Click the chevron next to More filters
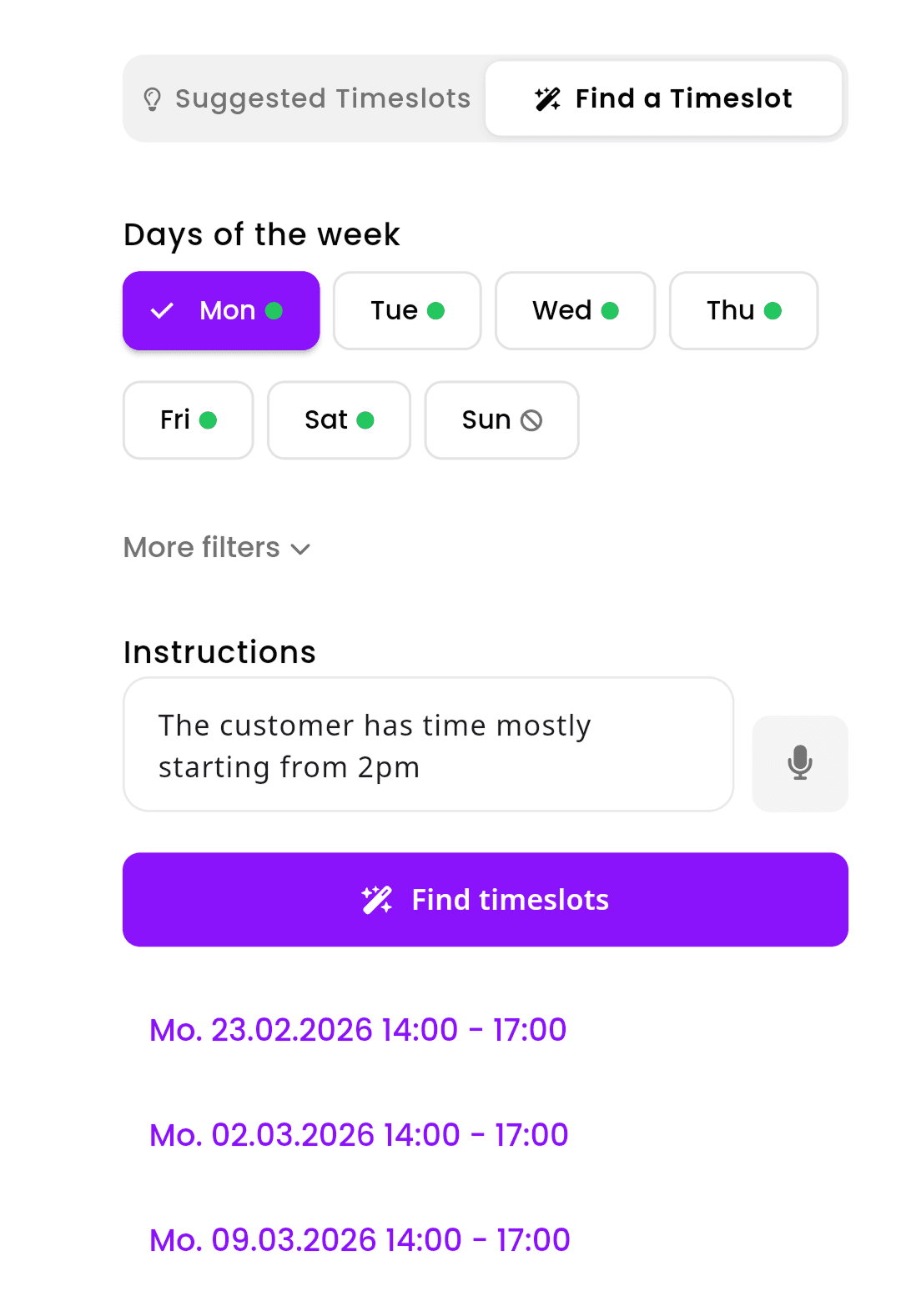The width and height of the screenshot is (901, 1316). click(x=300, y=549)
